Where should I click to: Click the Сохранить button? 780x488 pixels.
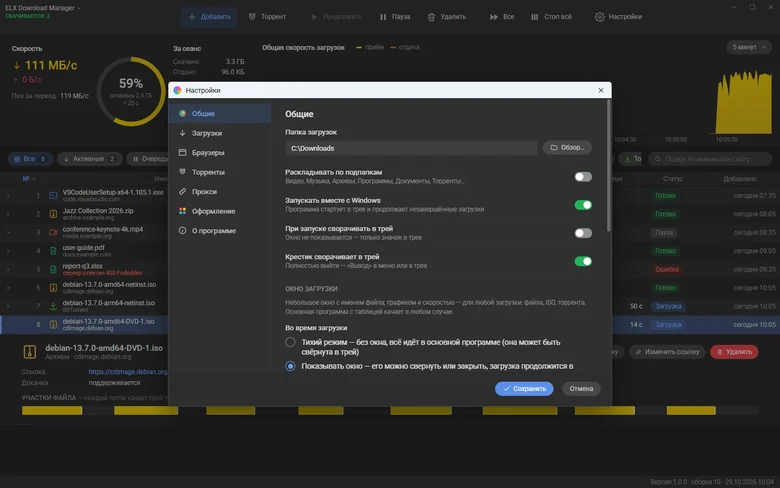524,389
